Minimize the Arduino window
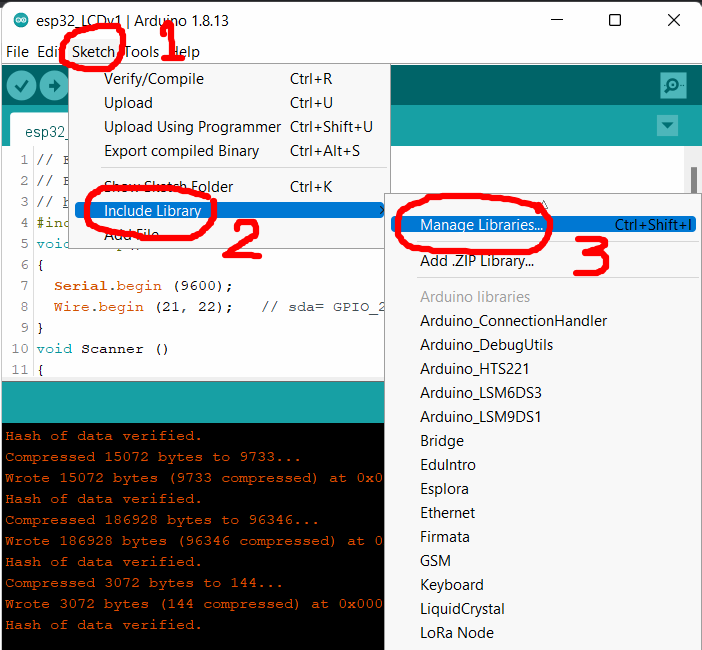The height and width of the screenshot is (650, 702). click(x=557, y=20)
